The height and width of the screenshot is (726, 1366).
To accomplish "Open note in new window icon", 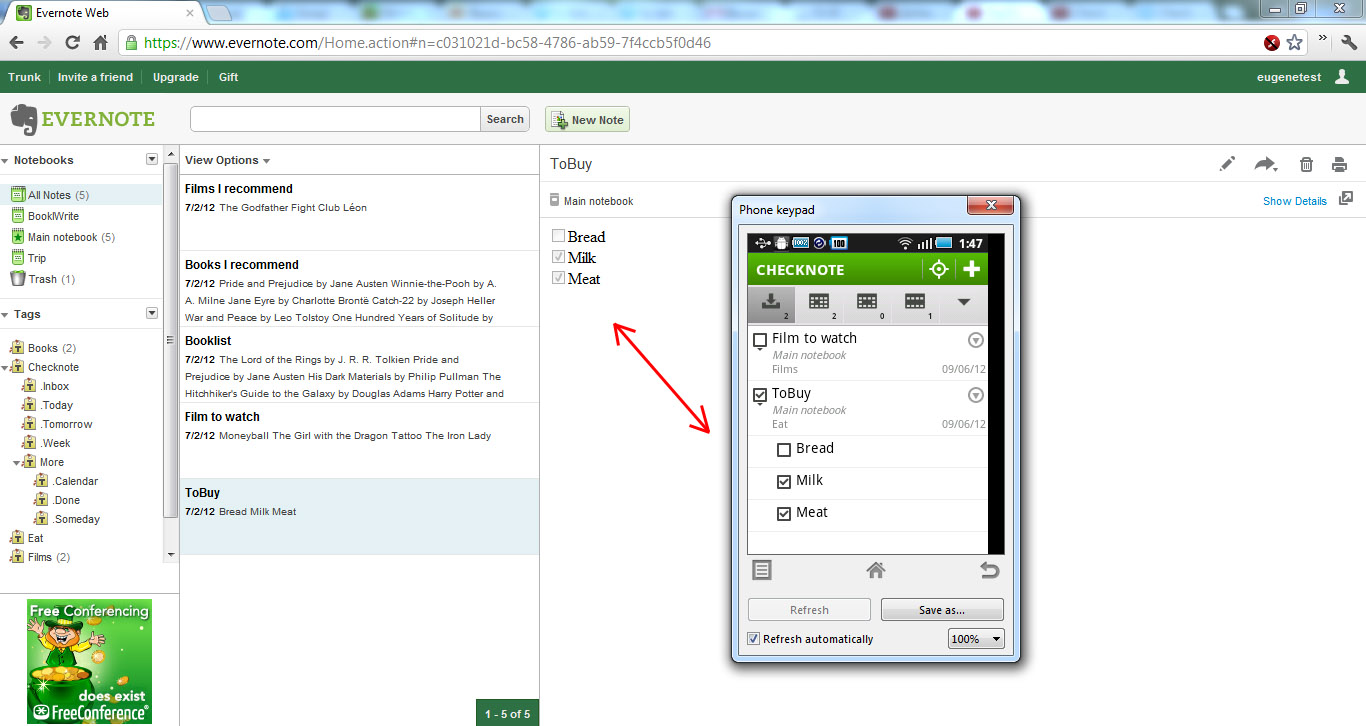I will point(1346,199).
